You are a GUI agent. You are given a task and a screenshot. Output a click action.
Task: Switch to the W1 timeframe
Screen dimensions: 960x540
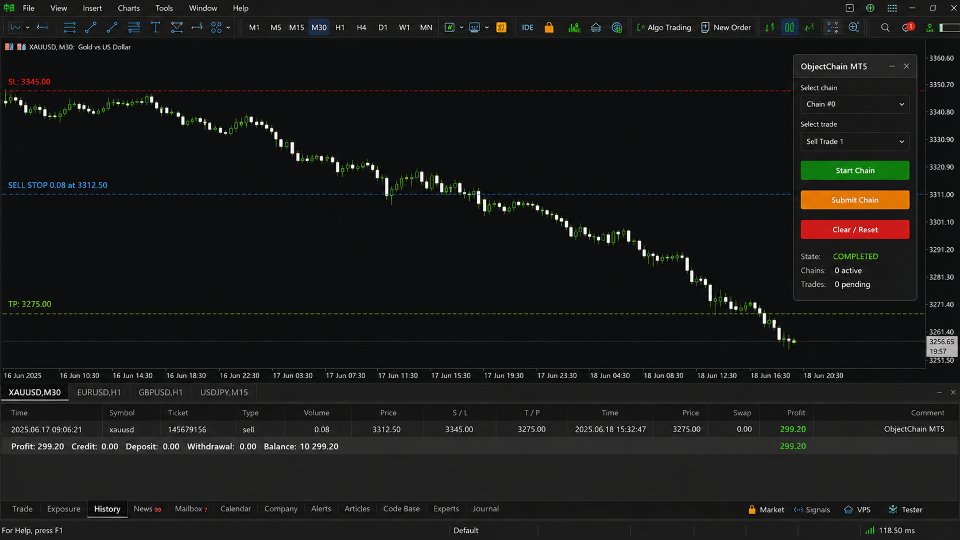pos(404,28)
